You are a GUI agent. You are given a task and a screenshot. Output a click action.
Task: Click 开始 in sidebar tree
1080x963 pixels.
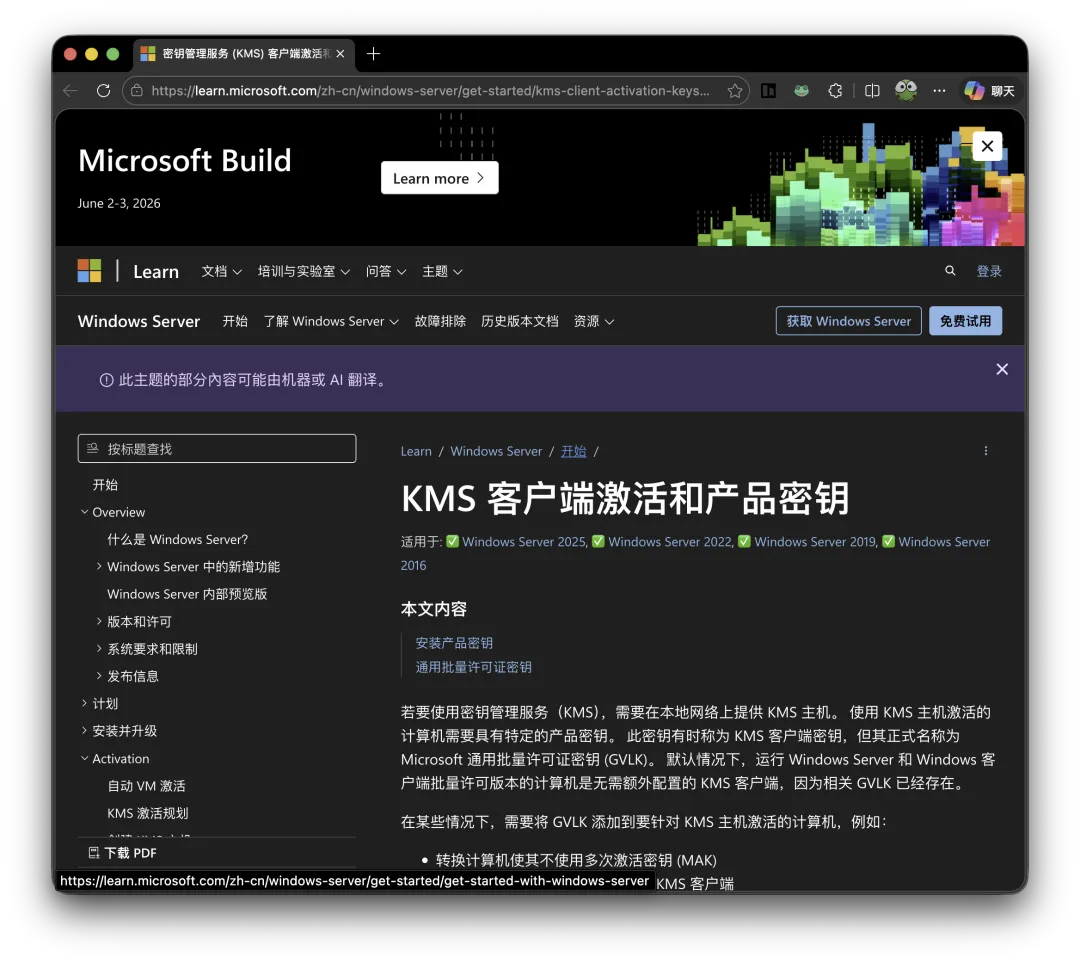(105, 485)
